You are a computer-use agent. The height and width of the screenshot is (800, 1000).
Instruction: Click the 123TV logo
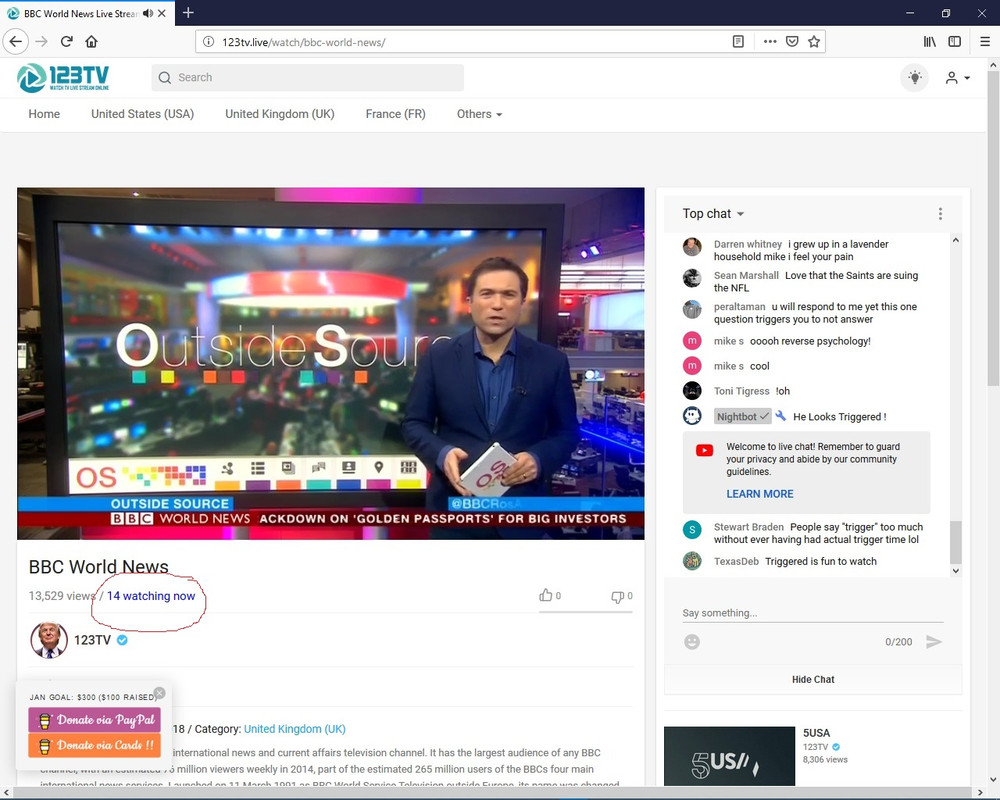[x=63, y=78]
